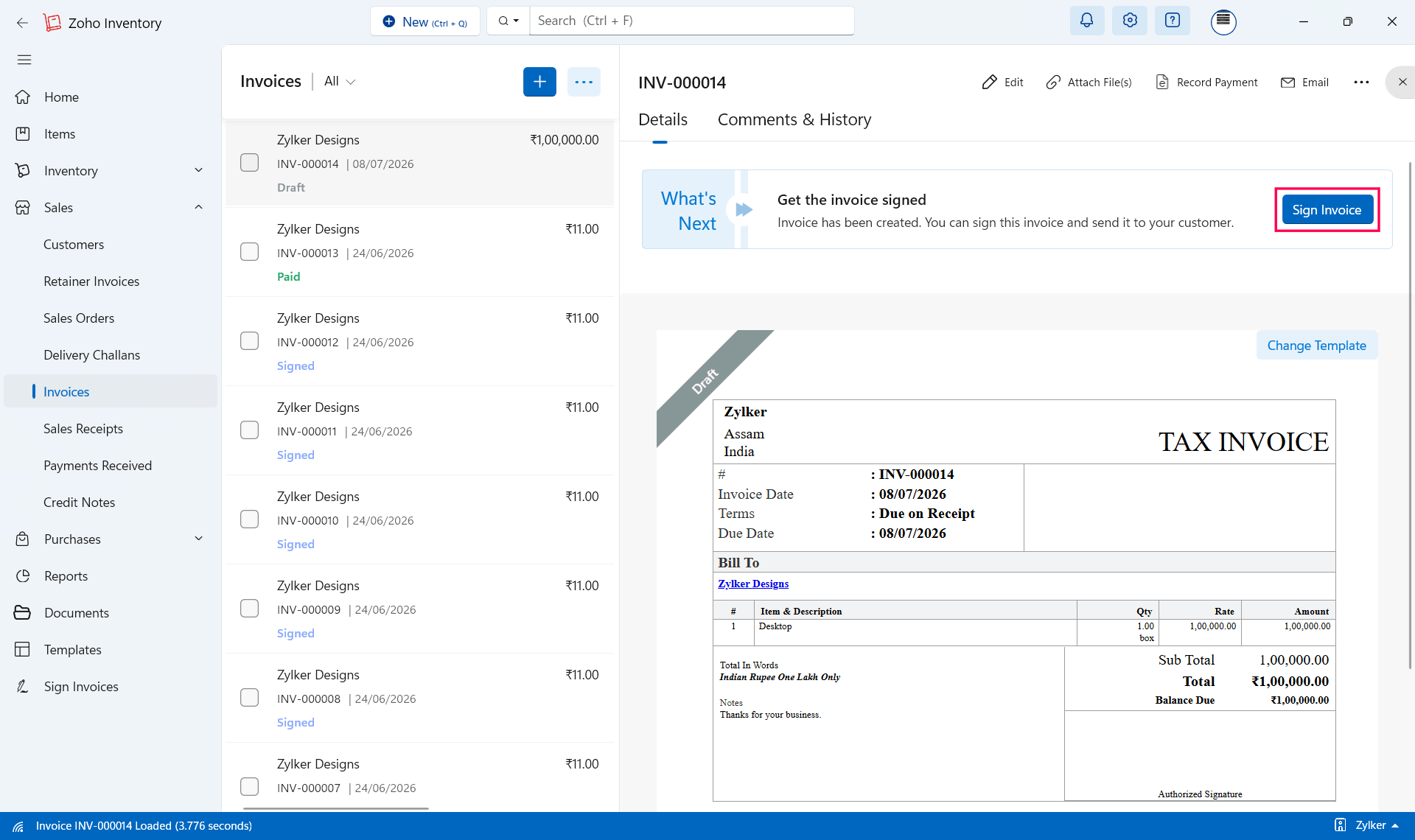Click the Purchases bag icon
Image resolution: width=1415 pixels, height=840 pixels.
click(x=23, y=539)
